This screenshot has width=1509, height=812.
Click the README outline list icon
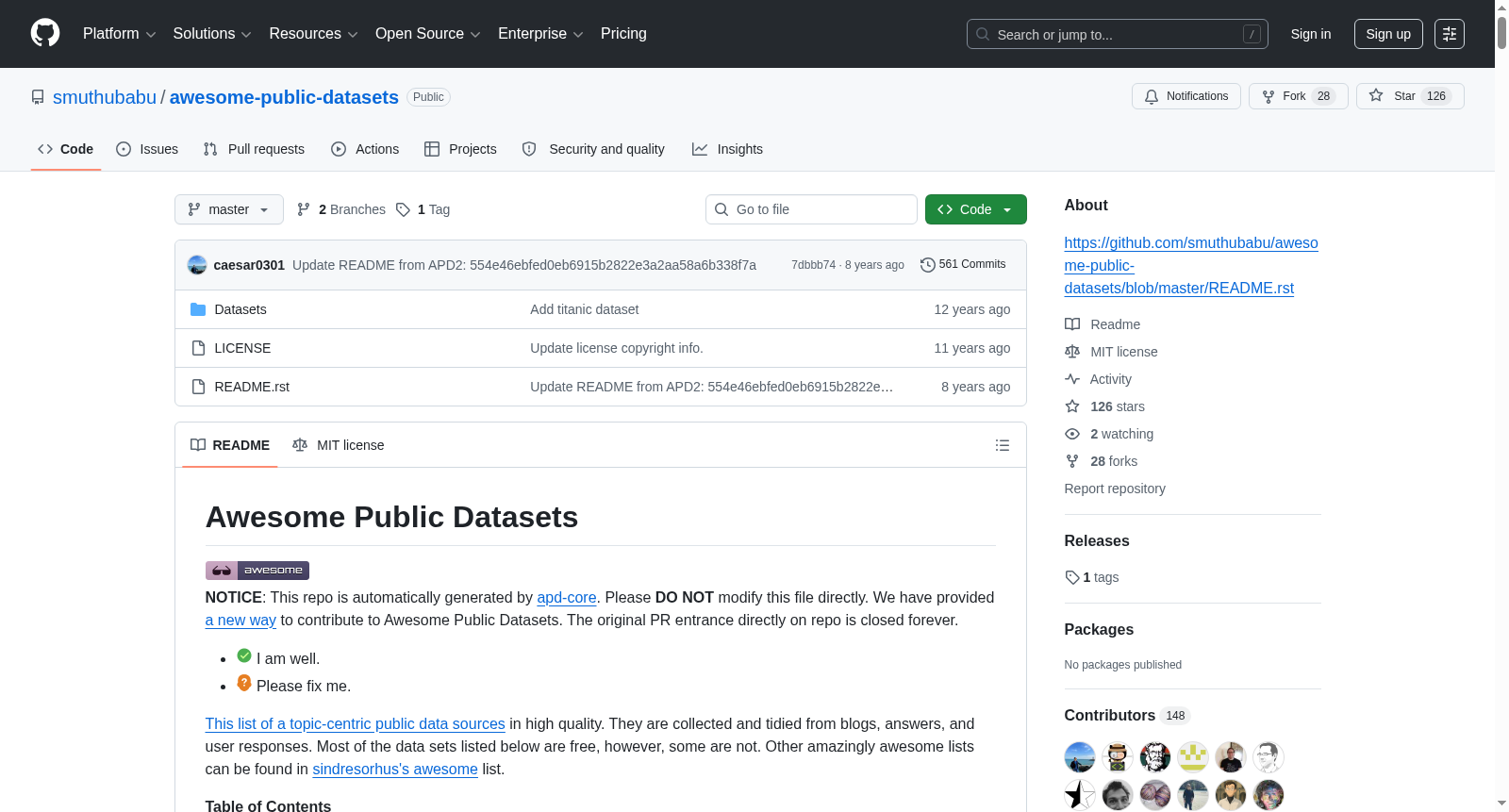click(x=1003, y=445)
